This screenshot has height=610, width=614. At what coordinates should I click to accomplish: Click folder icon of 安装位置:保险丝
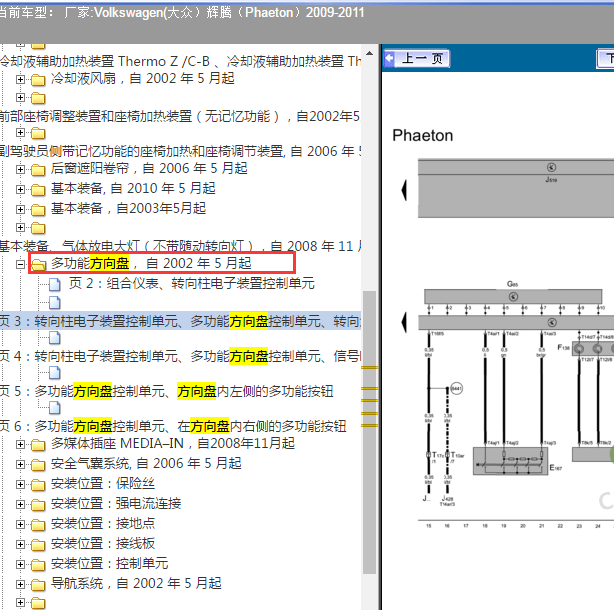pyautogui.click(x=38, y=485)
